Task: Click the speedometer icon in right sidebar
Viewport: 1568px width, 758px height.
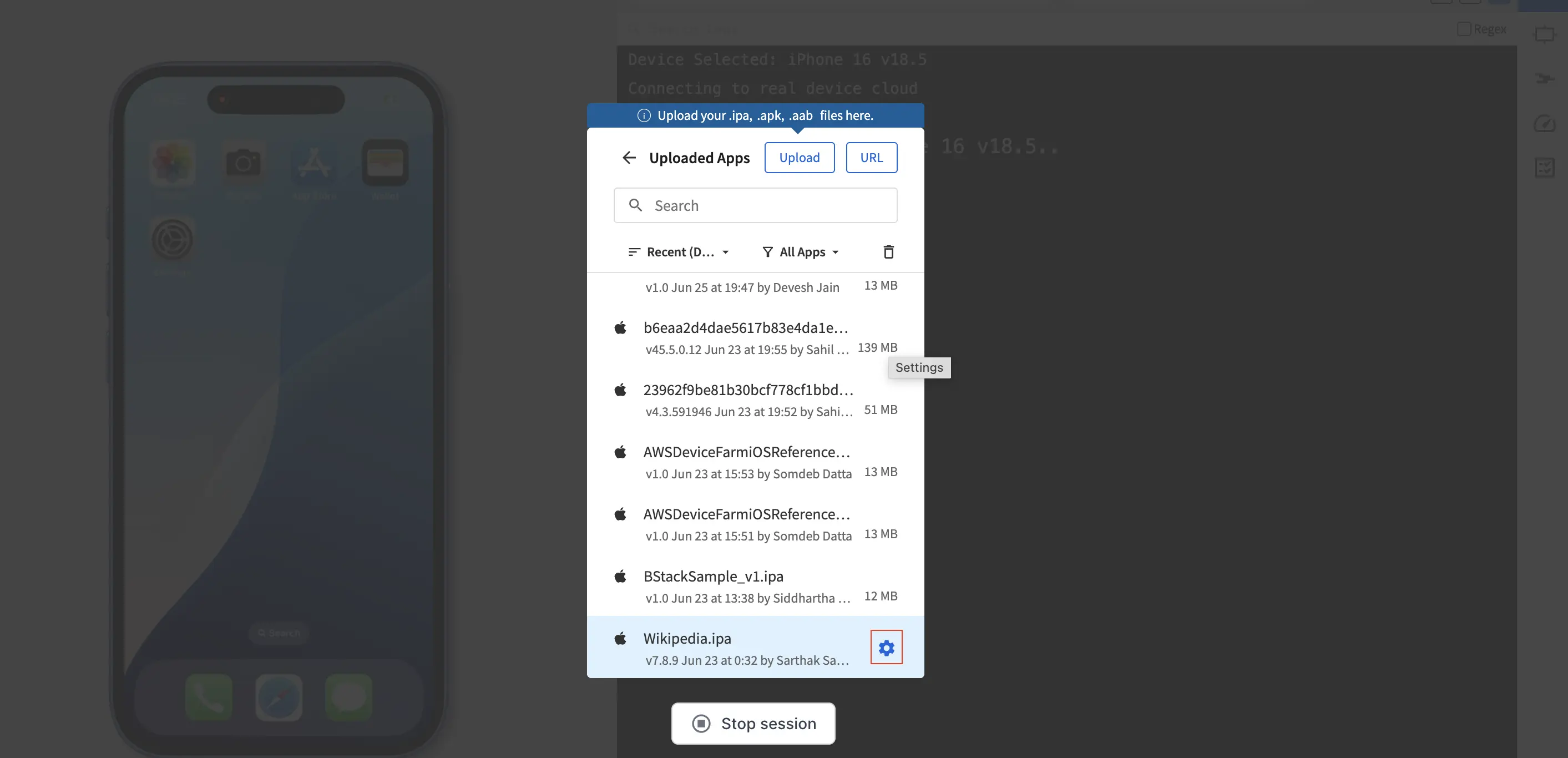Action: [1544, 124]
